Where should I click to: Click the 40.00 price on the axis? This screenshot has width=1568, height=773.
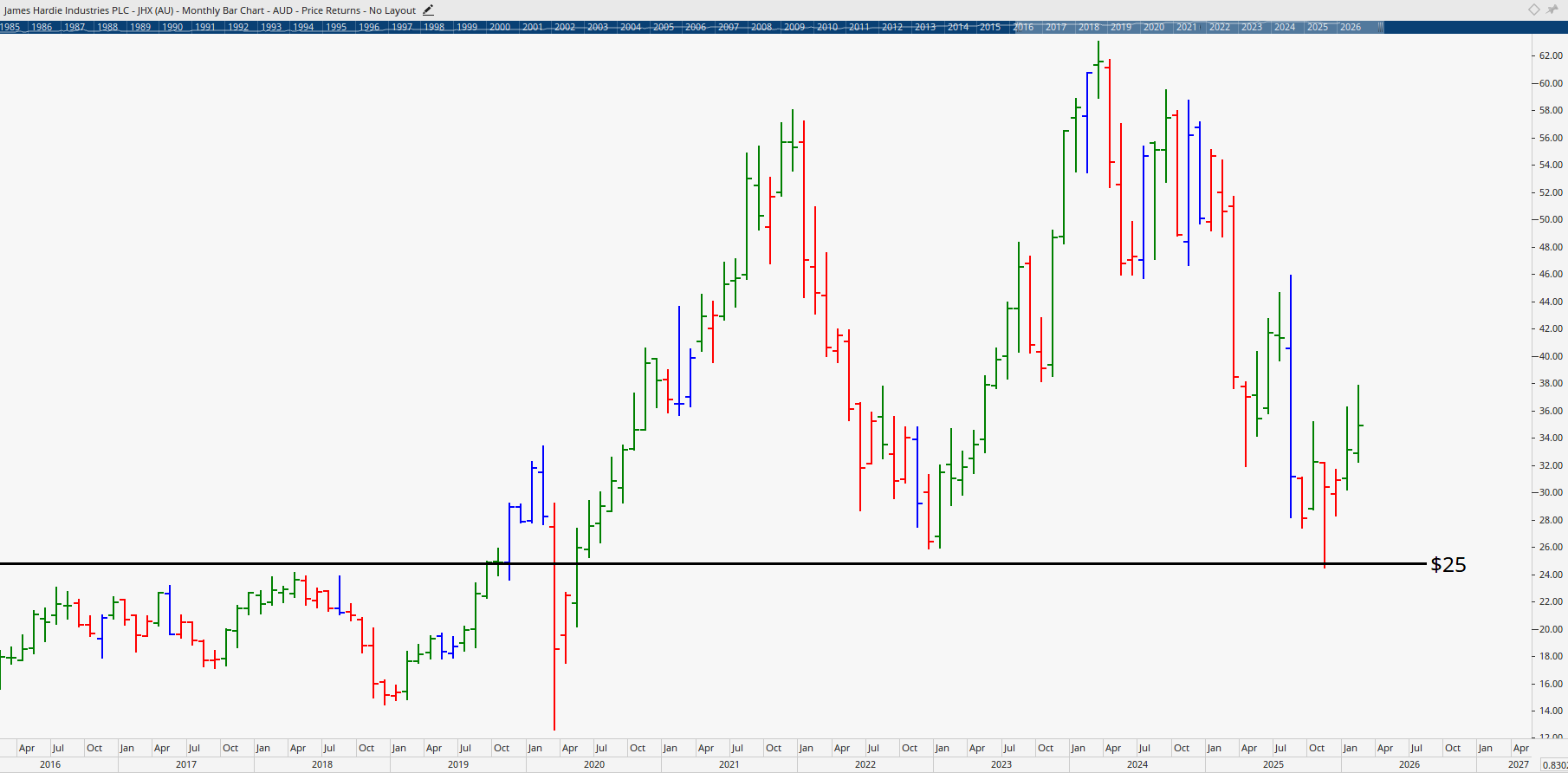1551,356
